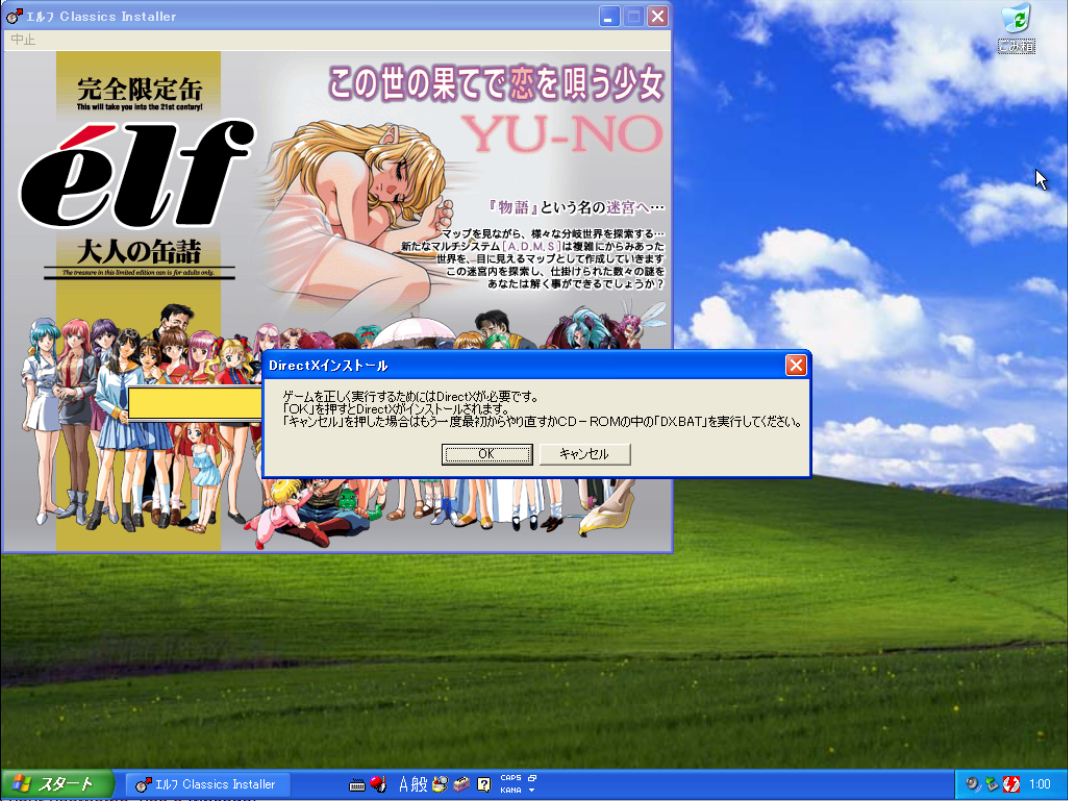This screenshot has width=1068, height=801.
Task: Minimize the エルフ Classics Installer window
Action: (x=610, y=16)
